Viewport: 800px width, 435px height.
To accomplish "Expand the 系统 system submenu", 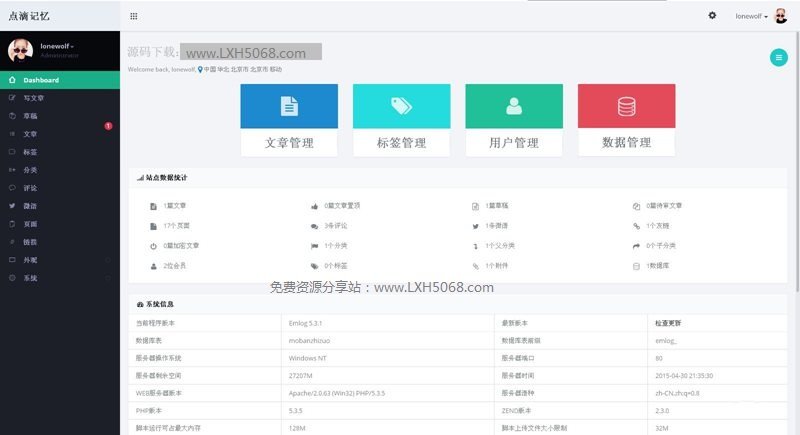I will click(60, 278).
